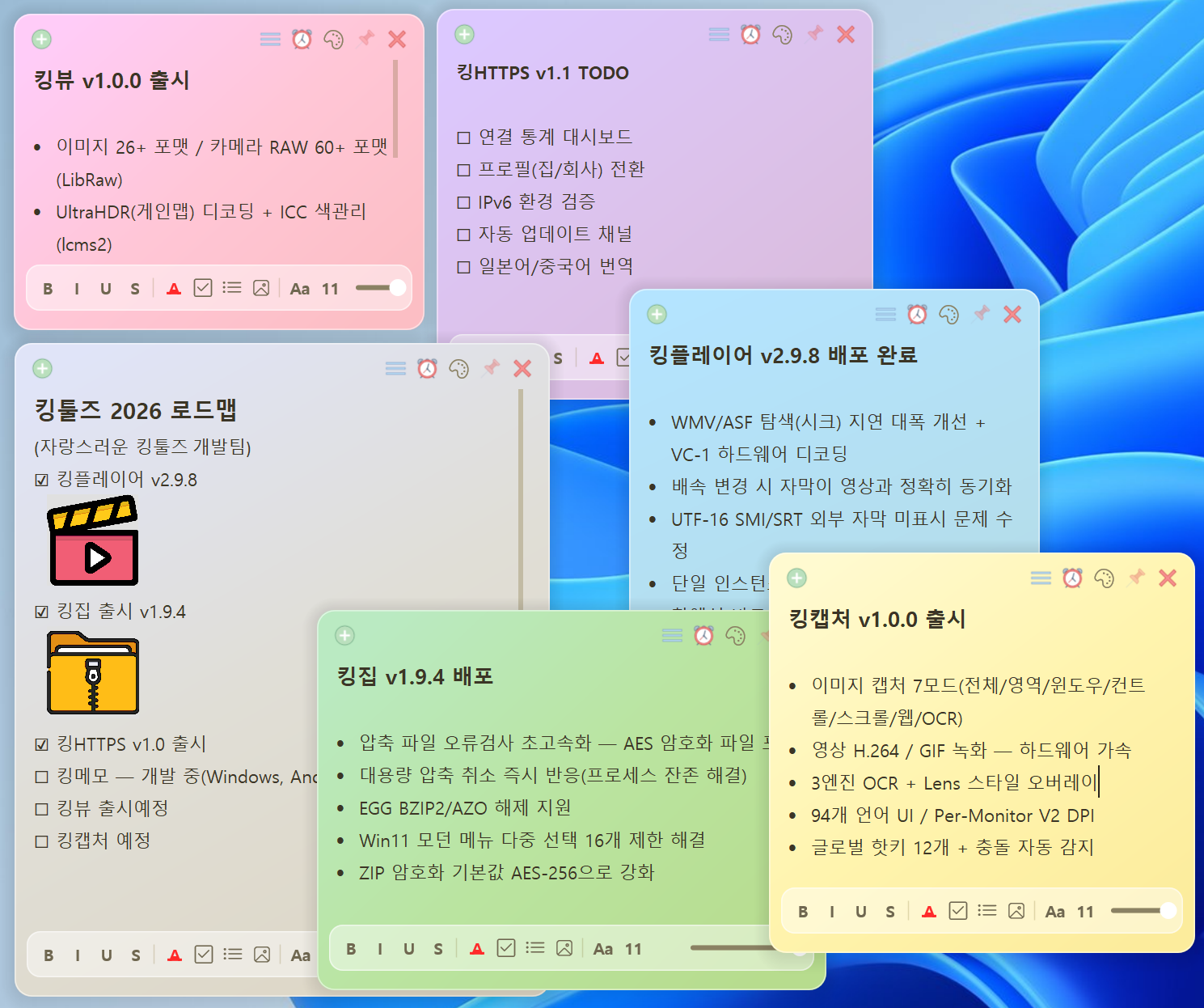Click the scrollbar in the 킹뷰 note
Screen dimensions: 1204x1008
tap(395, 109)
